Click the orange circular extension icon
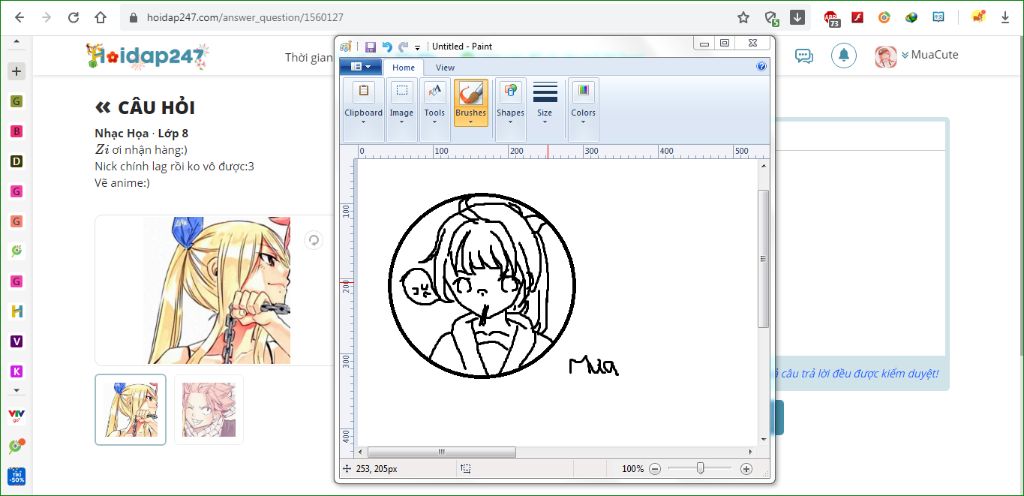 [x=884, y=18]
